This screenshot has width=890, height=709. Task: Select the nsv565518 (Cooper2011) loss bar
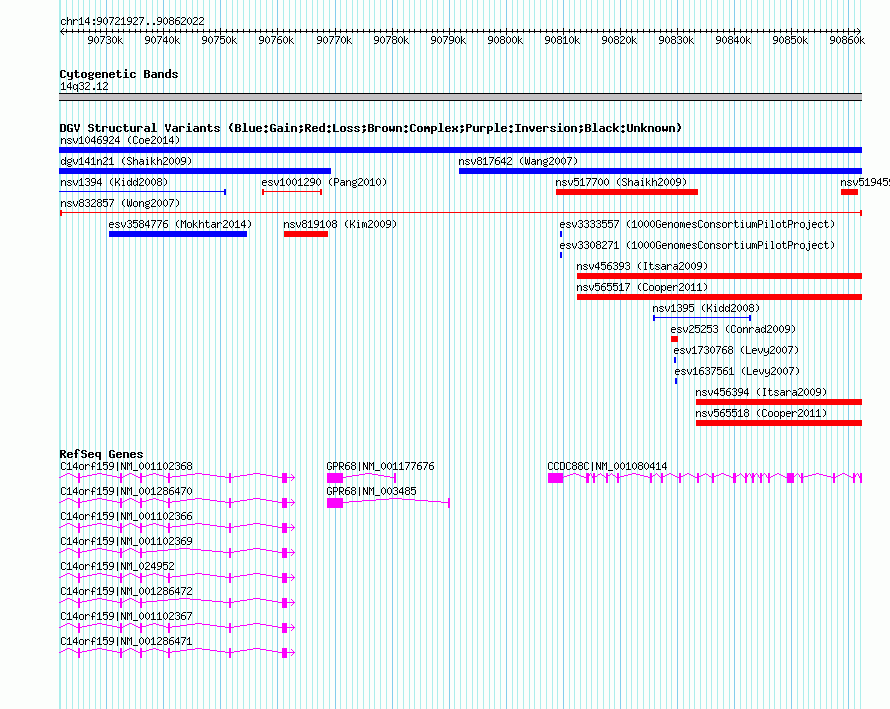click(x=779, y=423)
